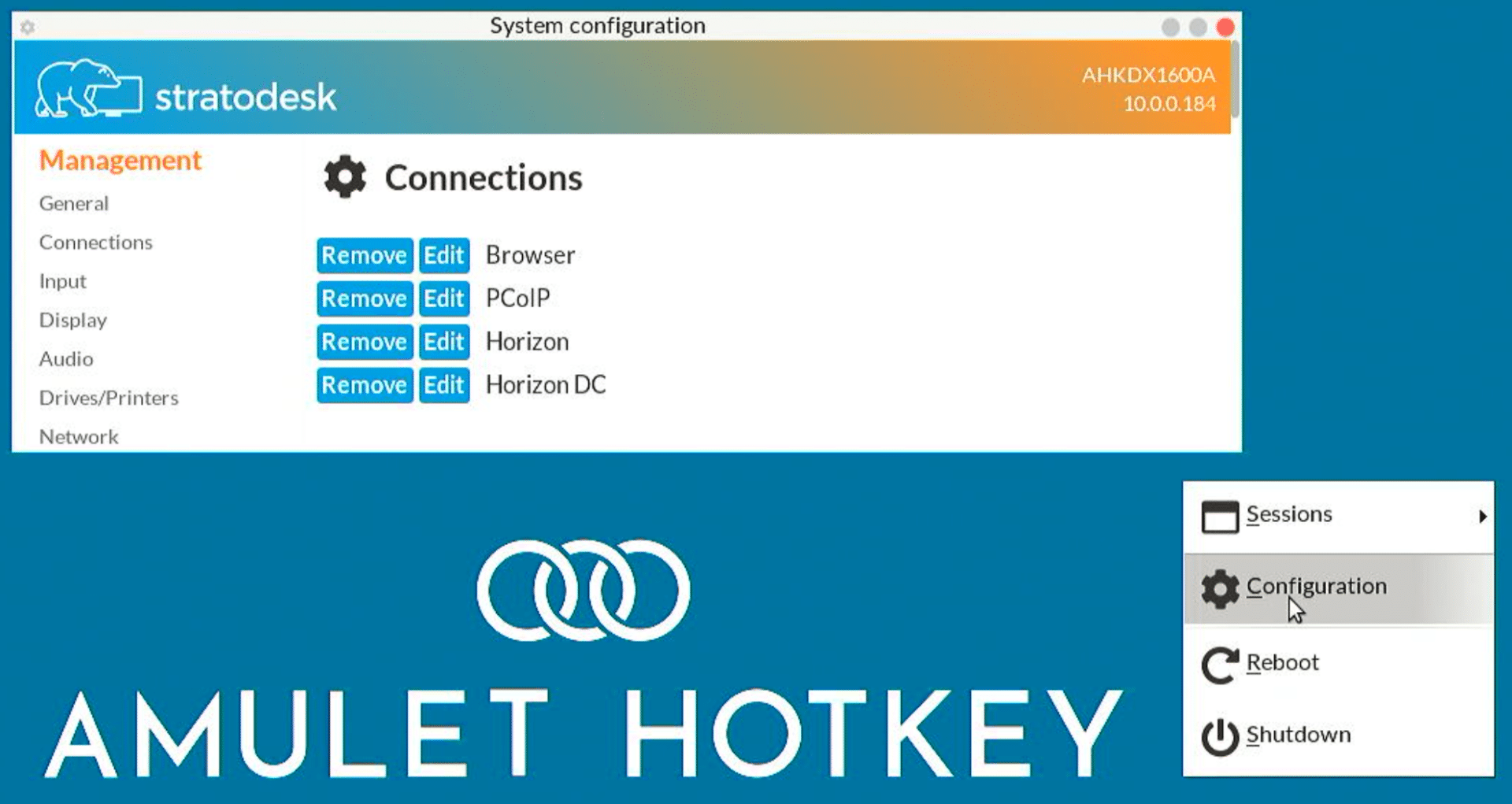Click the System configuration window title
This screenshot has width=1512, height=804.
598,26
